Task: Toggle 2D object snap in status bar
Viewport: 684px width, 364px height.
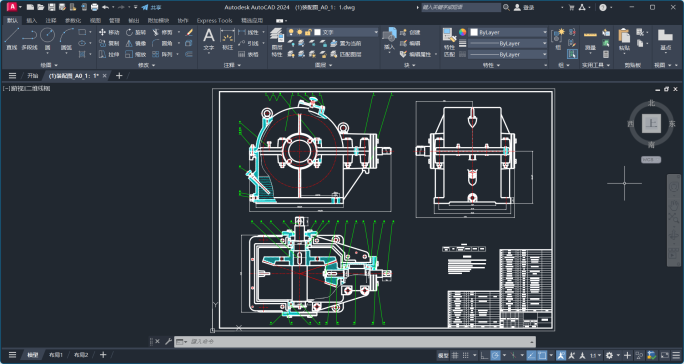Action: point(542,355)
